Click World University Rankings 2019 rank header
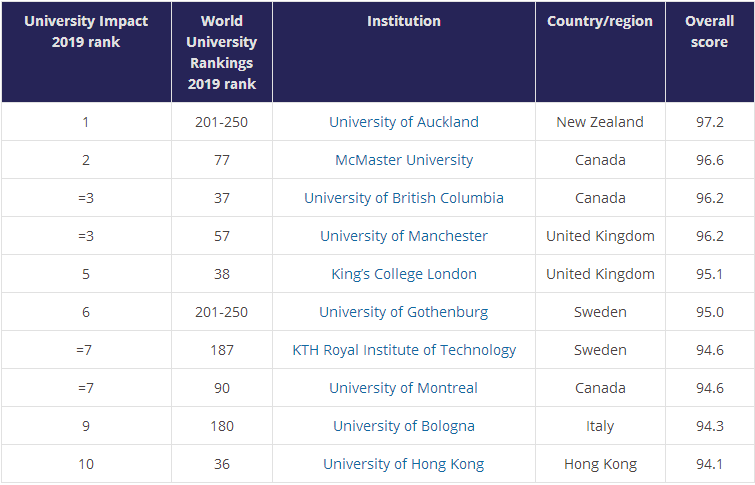755x485 pixels. [221, 52]
